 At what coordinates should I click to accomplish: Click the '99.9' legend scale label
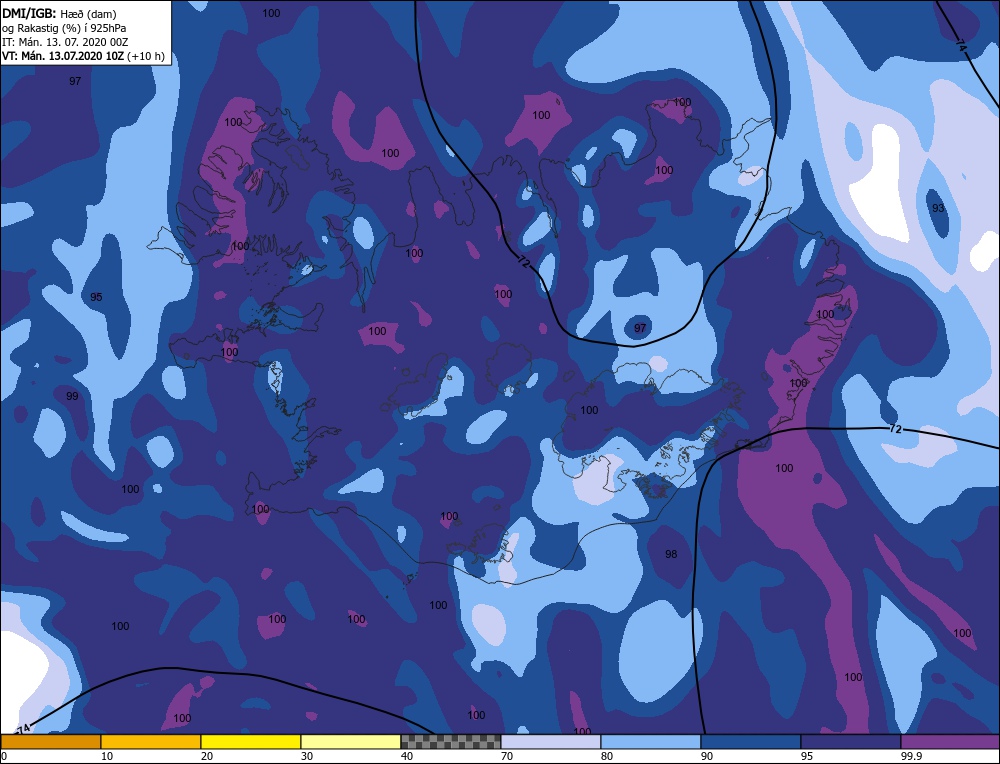click(911, 756)
